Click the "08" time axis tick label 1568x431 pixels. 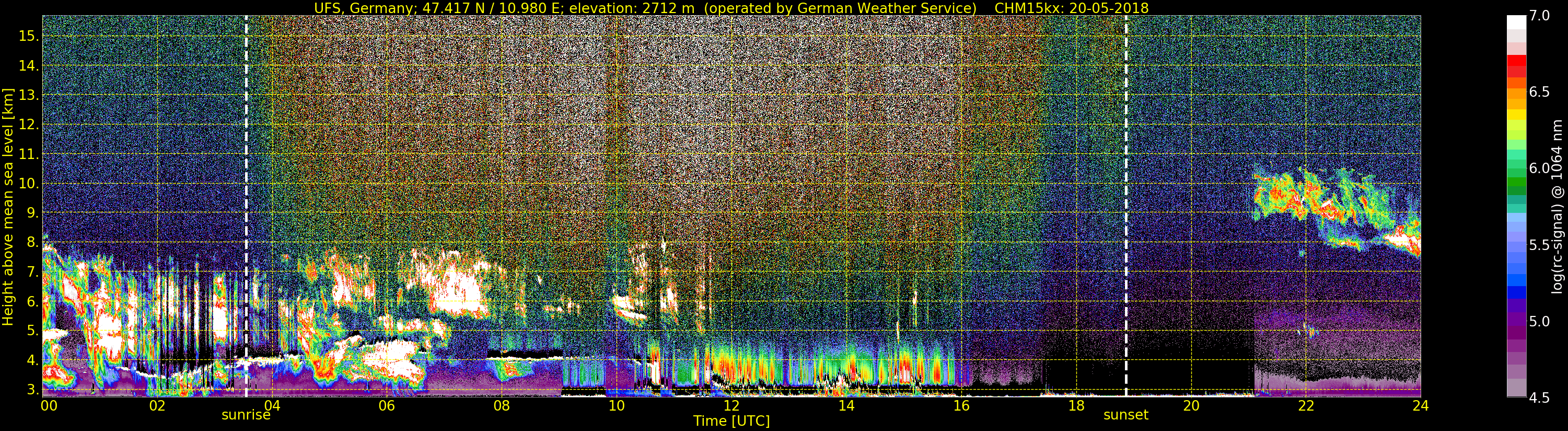tap(502, 405)
